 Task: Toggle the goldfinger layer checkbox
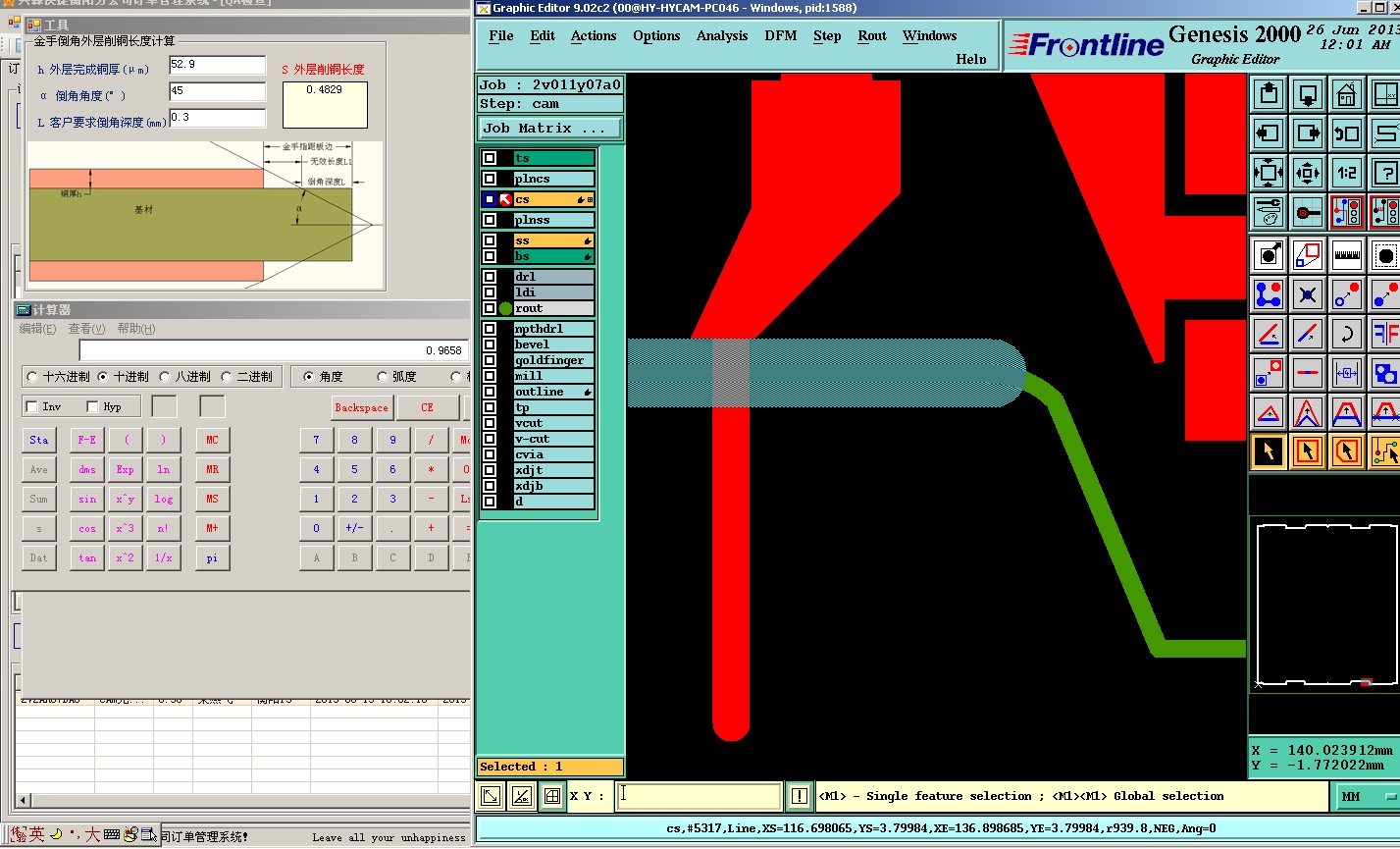pyautogui.click(x=490, y=360)
